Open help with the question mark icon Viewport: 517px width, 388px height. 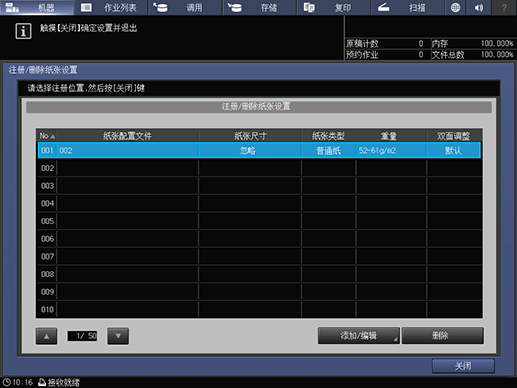504,7
